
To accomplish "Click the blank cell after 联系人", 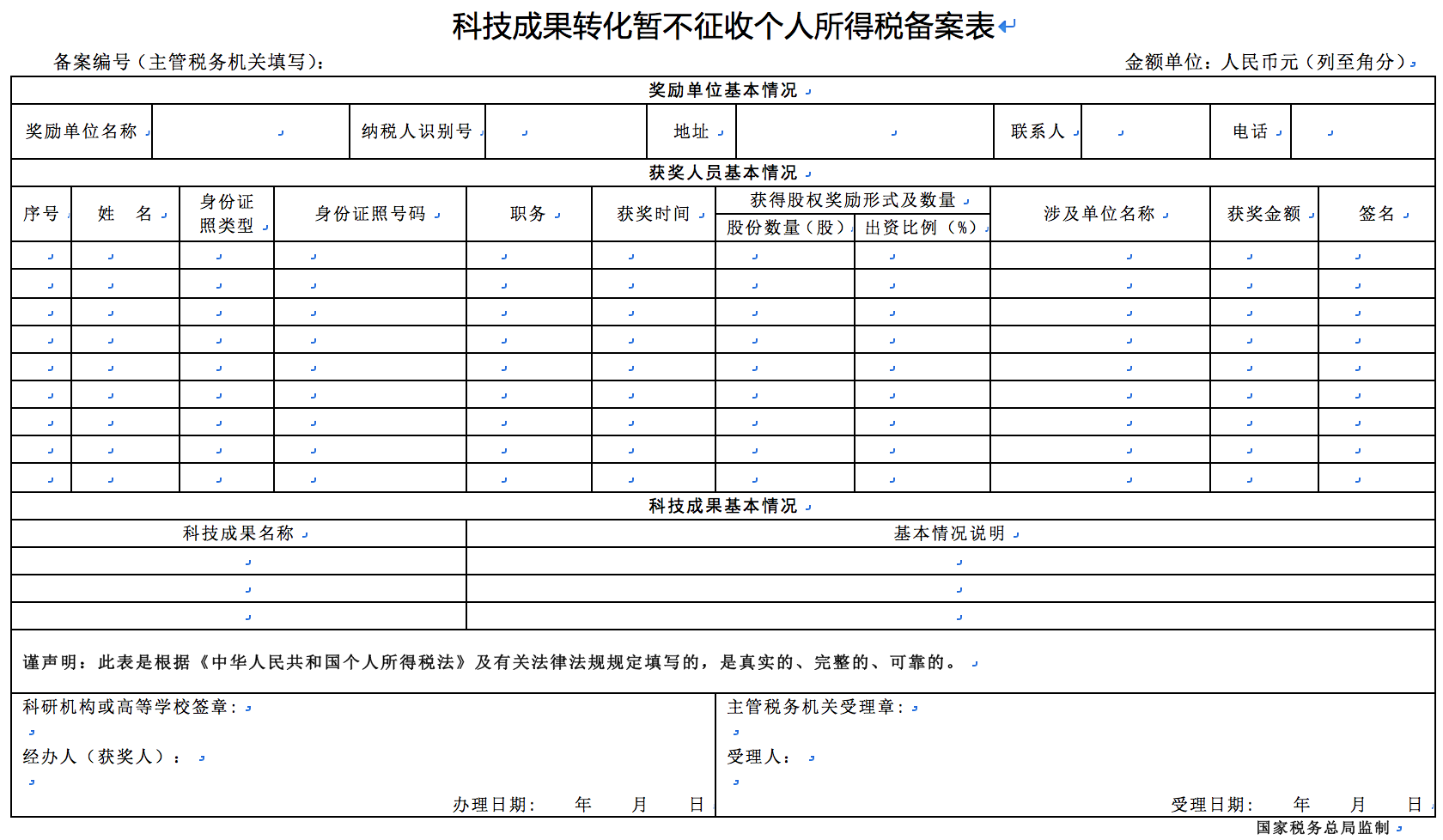I will 1146,131.
